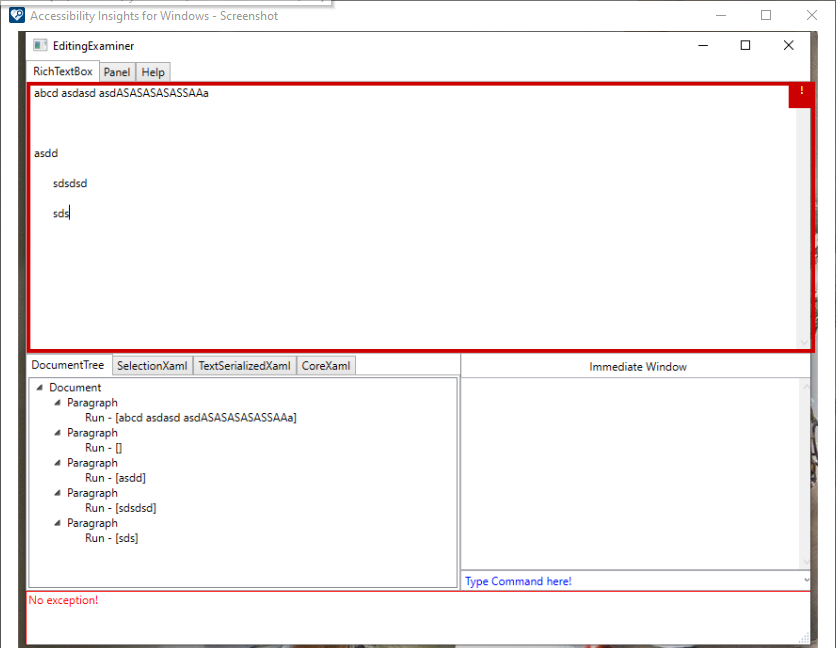The height and width of the screenshot is (648, 836).
Task: Click the Accessibility Insights logo icon
Action: (16, 15)
